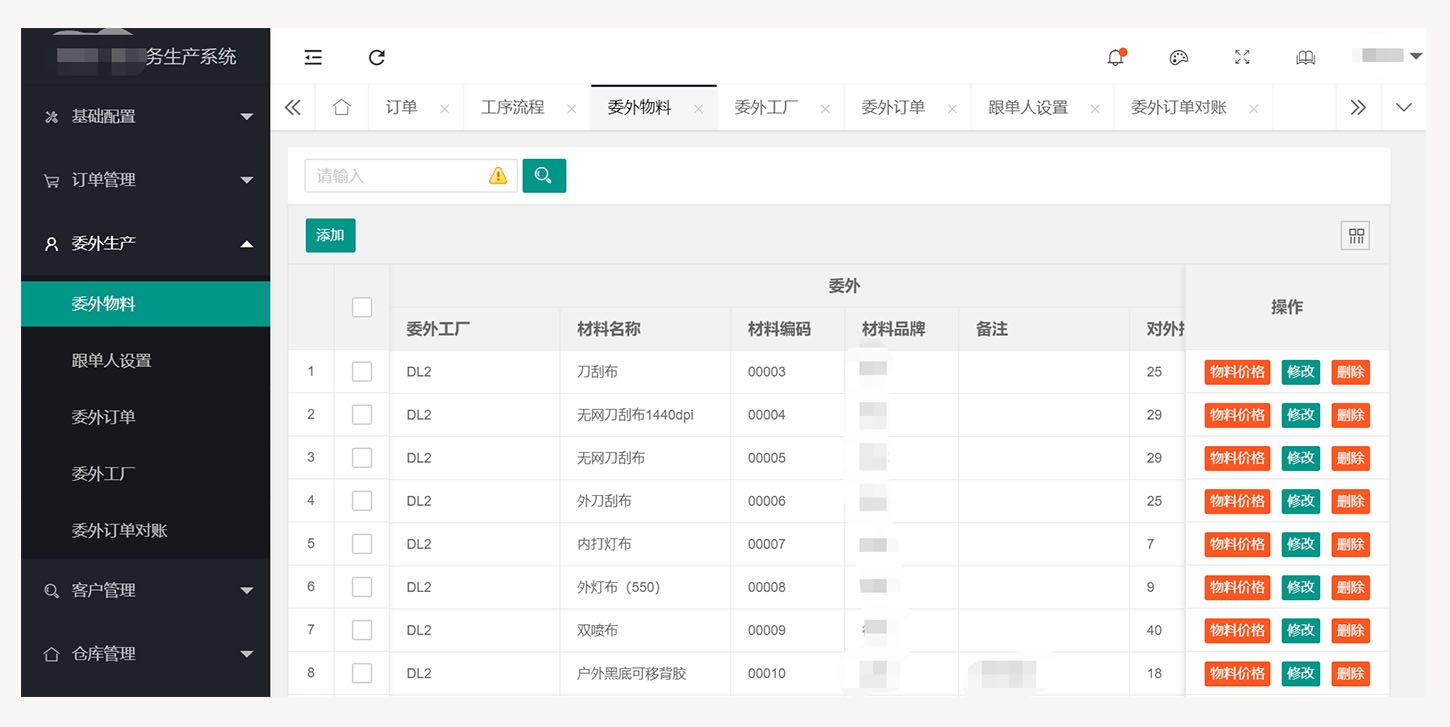Open the book documentation icon

point(1305,58)
